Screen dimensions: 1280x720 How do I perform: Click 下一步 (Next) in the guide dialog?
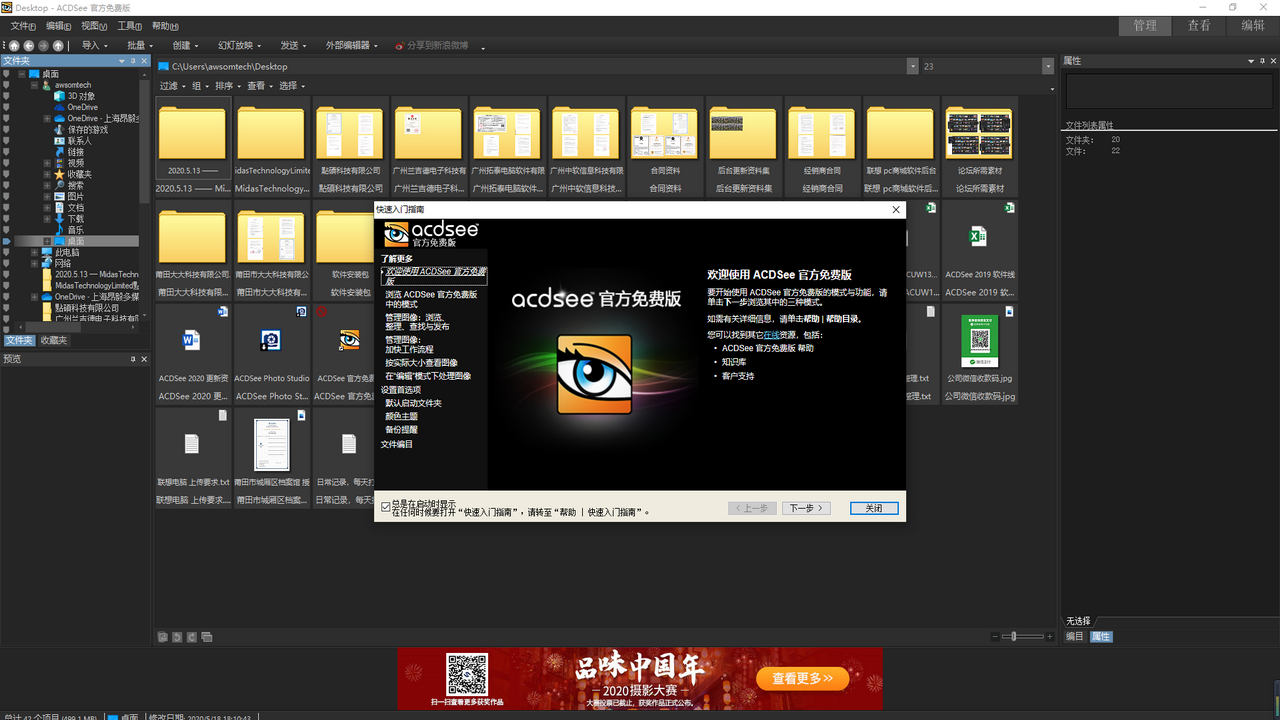coord(806,508)
